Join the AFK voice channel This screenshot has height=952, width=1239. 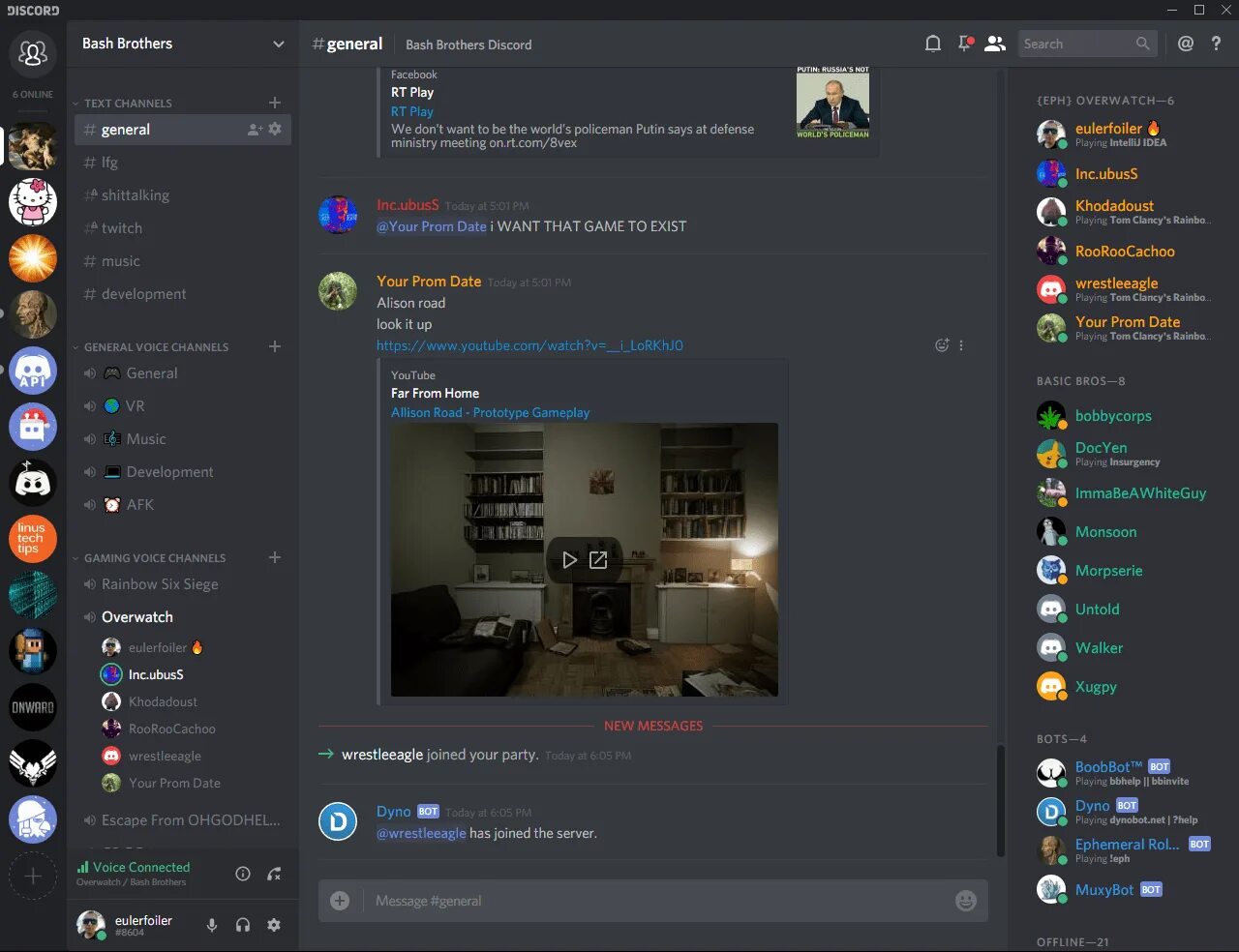coord(183,505)
